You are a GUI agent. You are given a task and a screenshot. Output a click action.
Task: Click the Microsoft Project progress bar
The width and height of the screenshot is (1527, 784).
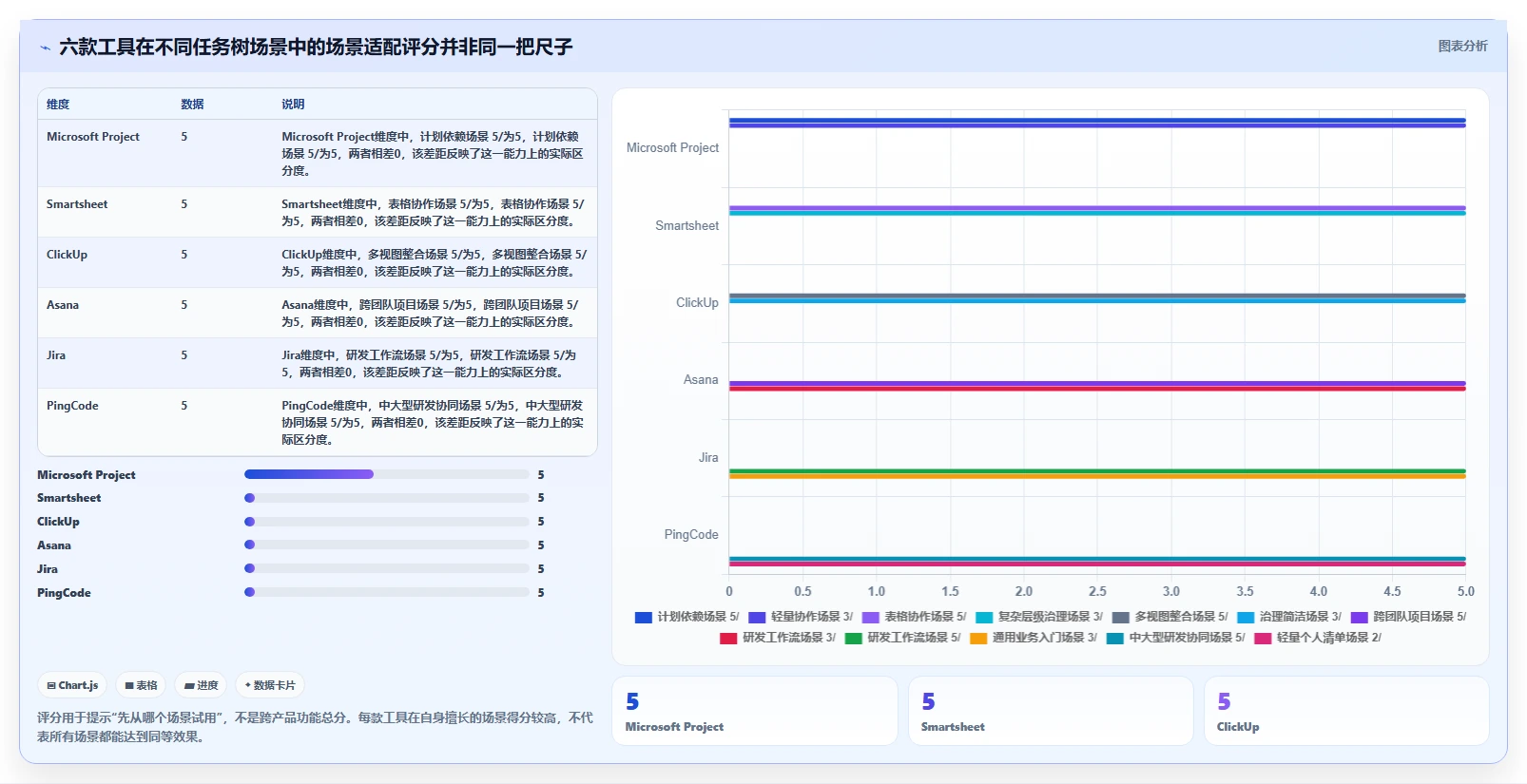click(x=386, y=474)
